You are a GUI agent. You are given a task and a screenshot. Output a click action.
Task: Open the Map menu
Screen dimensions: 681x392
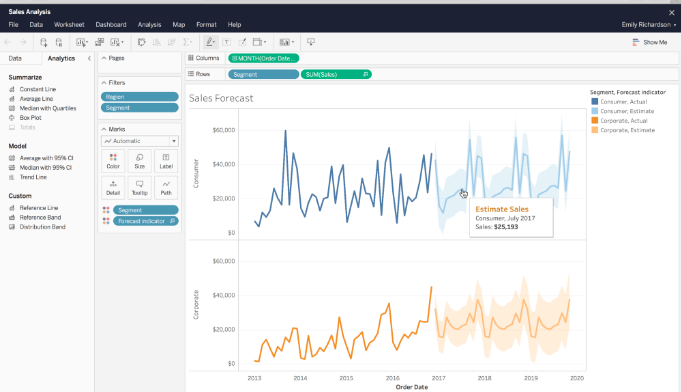pyautogui.click(x=179, y=25)
